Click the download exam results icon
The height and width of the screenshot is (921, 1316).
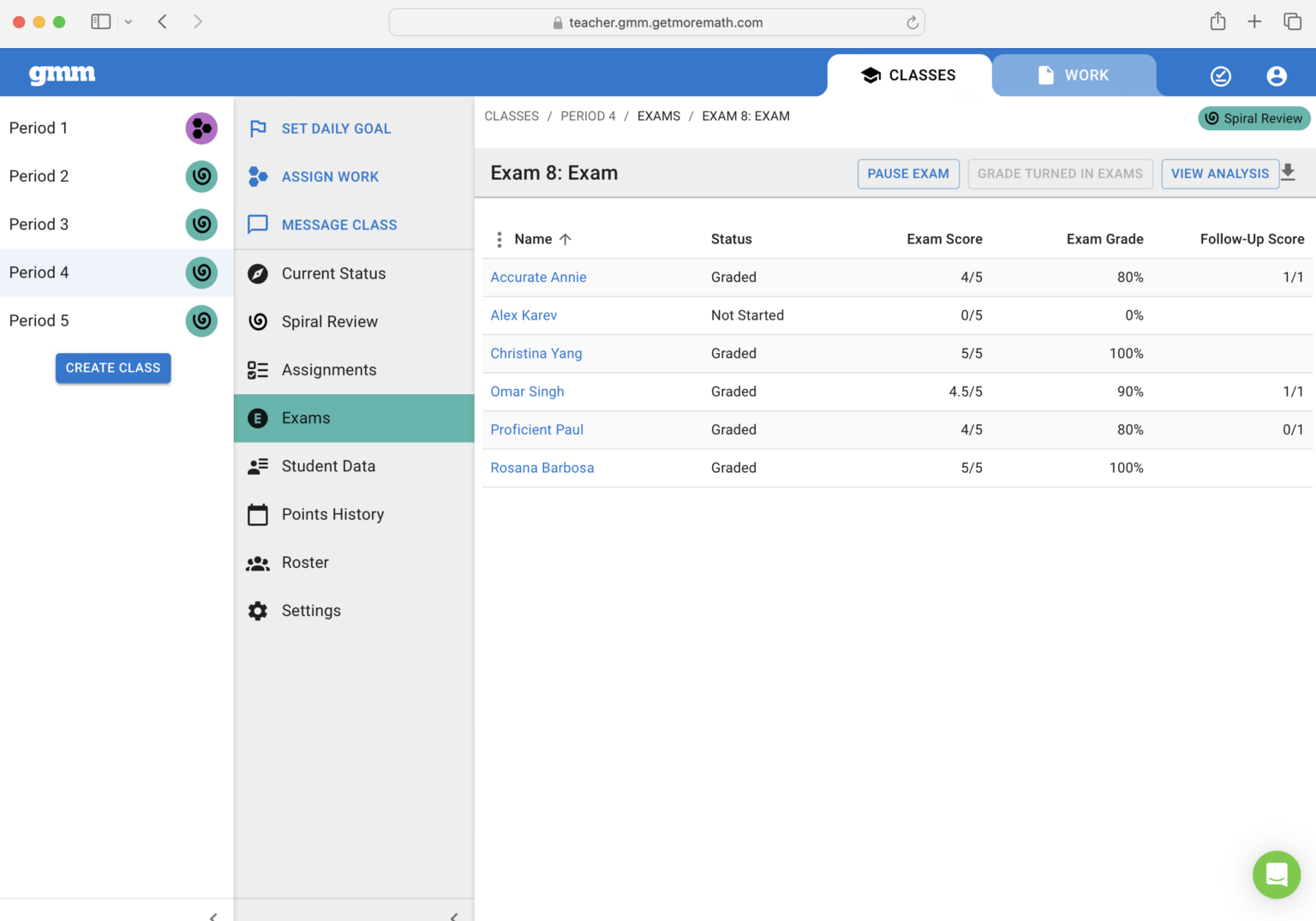click(x=1289, y=172)
